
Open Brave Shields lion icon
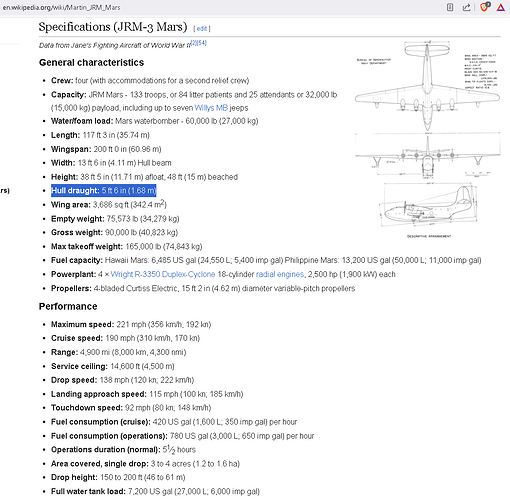click(485, 7)
